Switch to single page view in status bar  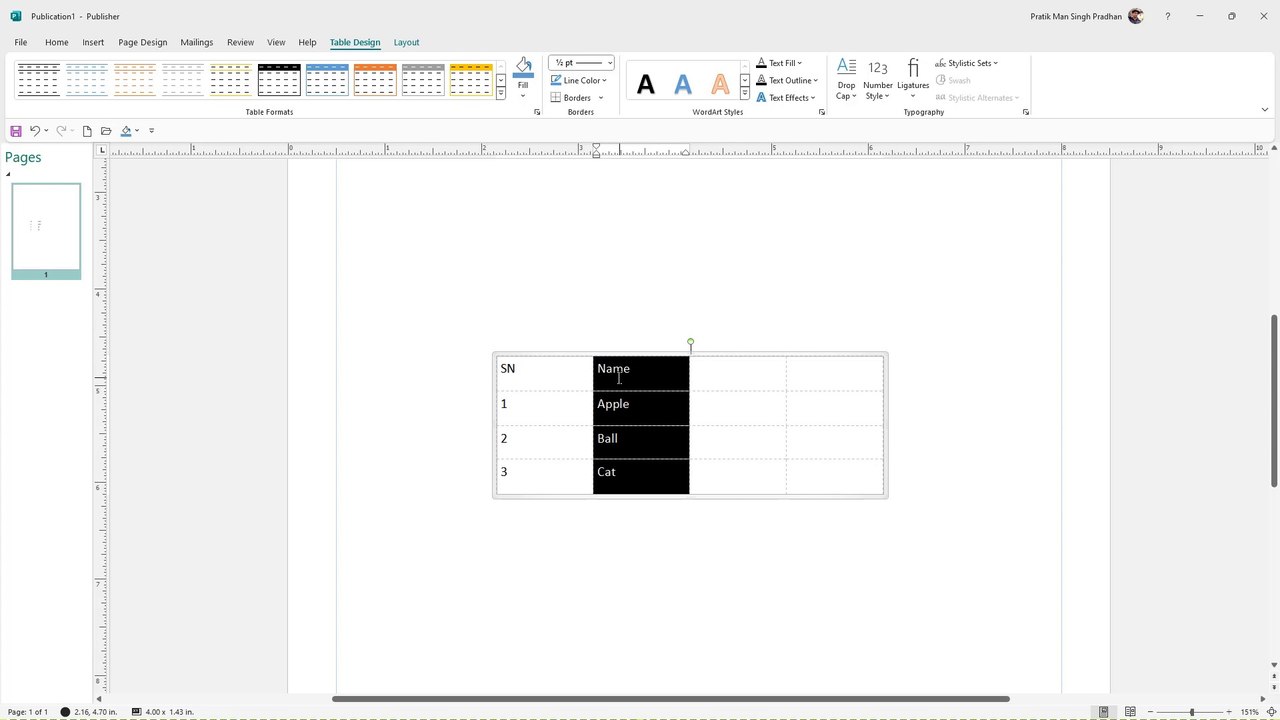[1104, 712]
